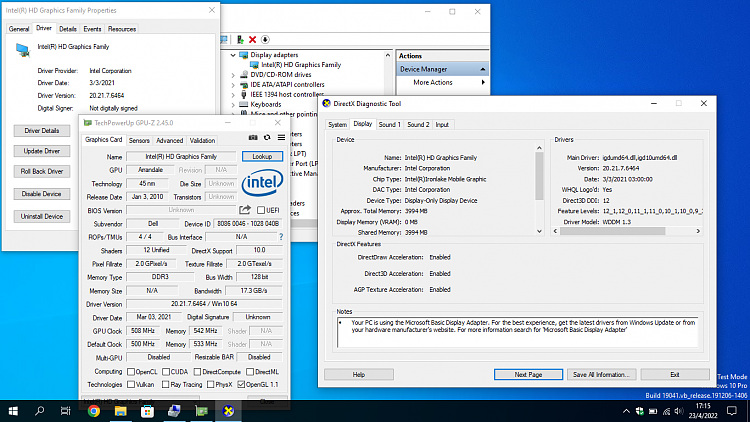Click the Disable Device button
This screenshot has height=422, width=750.
(x=42, y=194)
